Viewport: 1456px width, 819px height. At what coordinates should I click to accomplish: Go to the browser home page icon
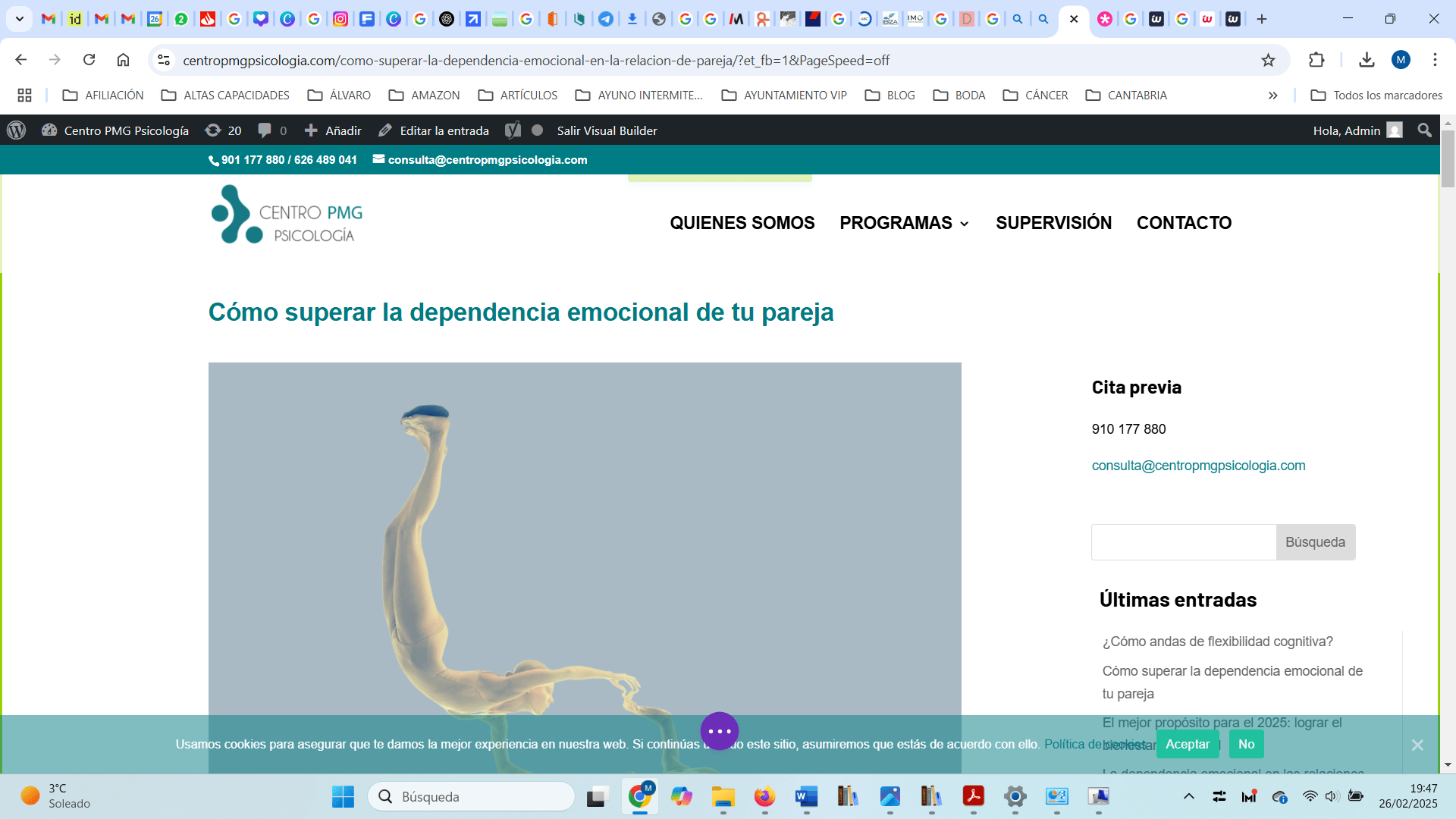tap(123, 60)
